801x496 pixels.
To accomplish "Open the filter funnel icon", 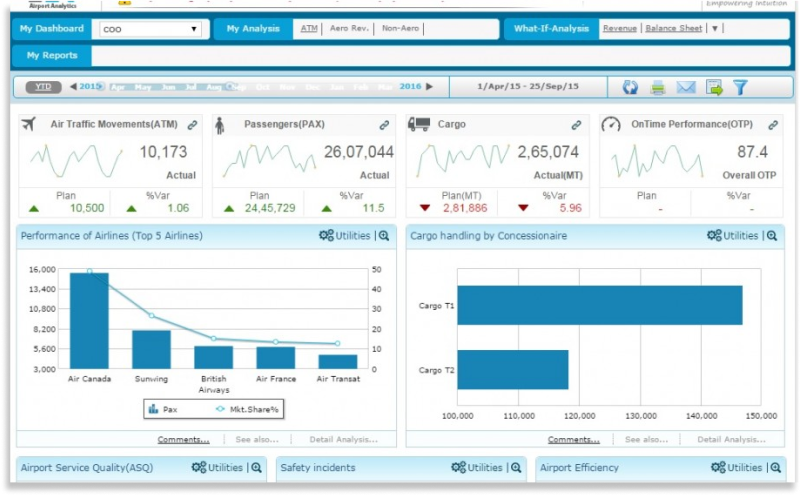I will tap(740, 87).
